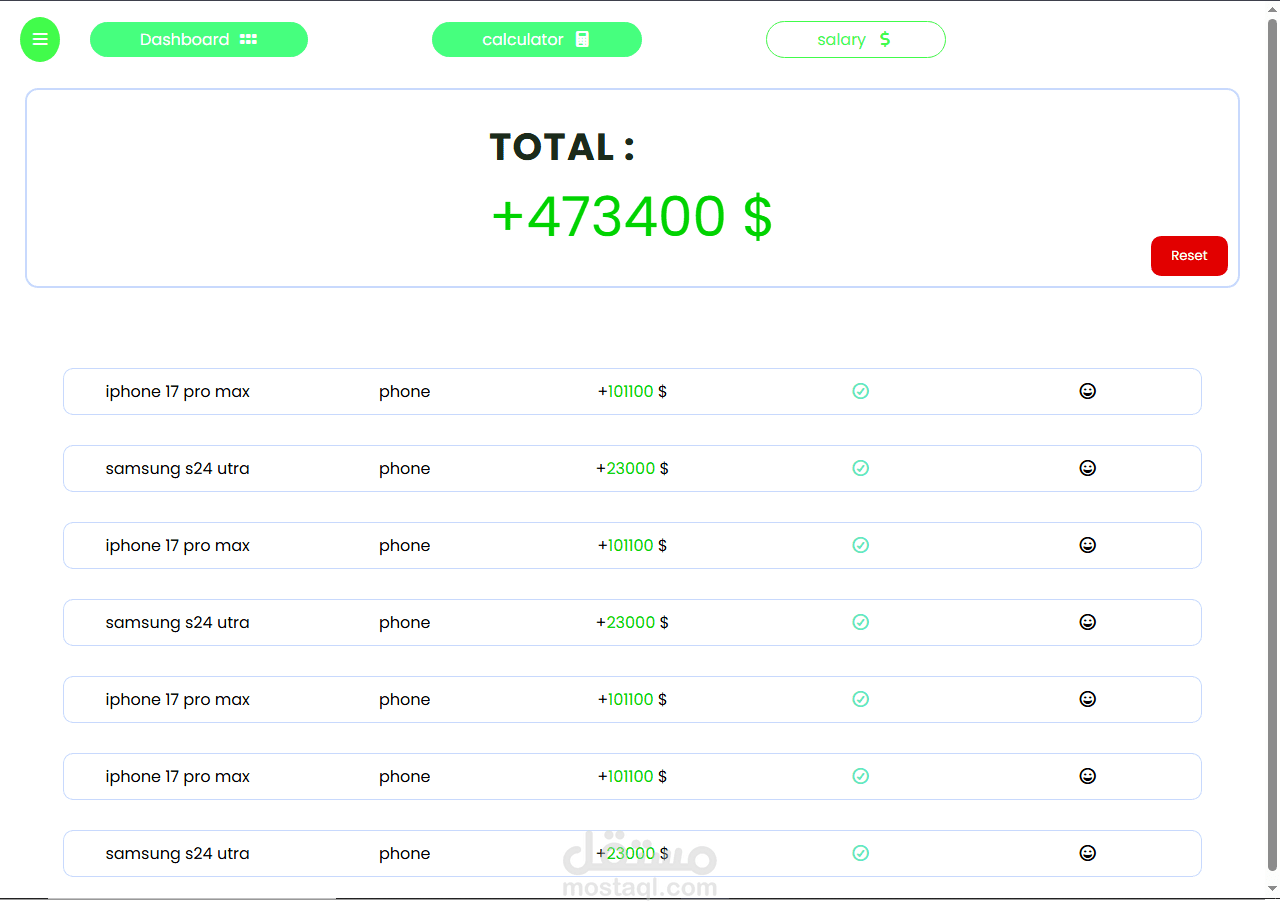Screen dimensions: 1280x919
Task: Click the 'phone' category in the third row
Action: (405, 546)
